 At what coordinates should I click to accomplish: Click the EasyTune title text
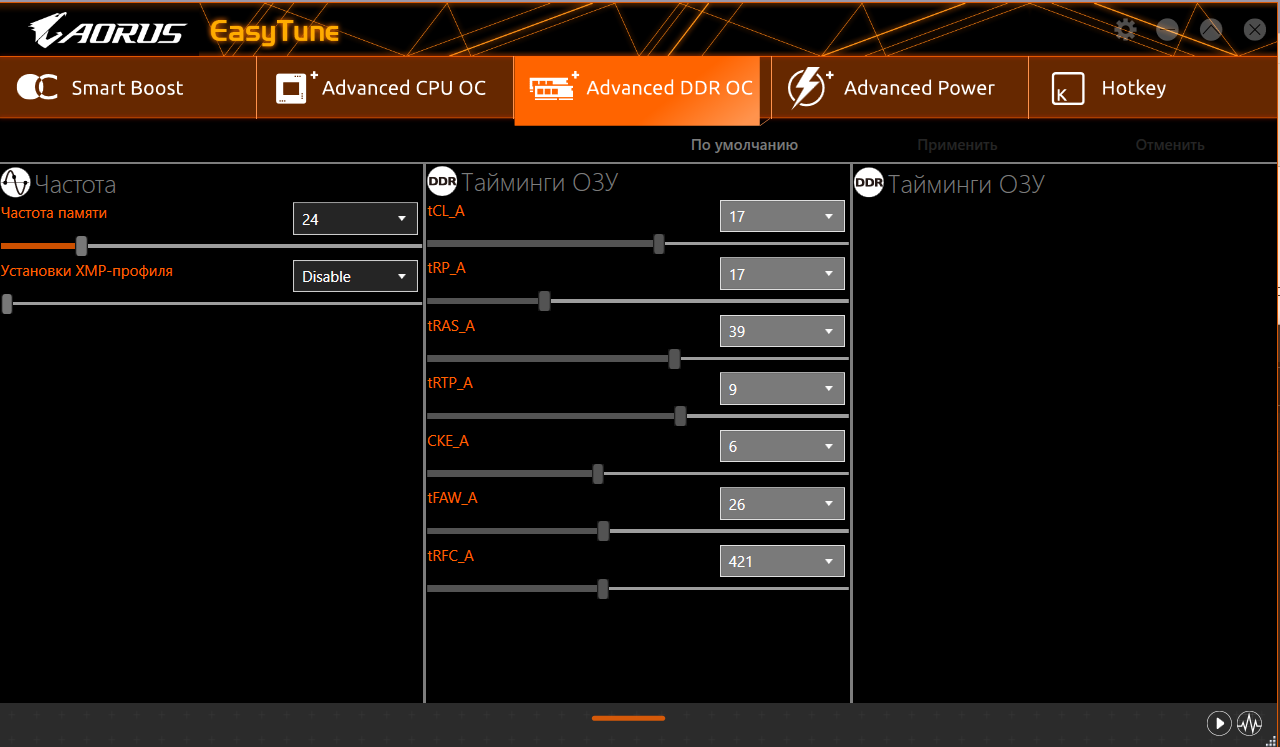coord(274,32)
